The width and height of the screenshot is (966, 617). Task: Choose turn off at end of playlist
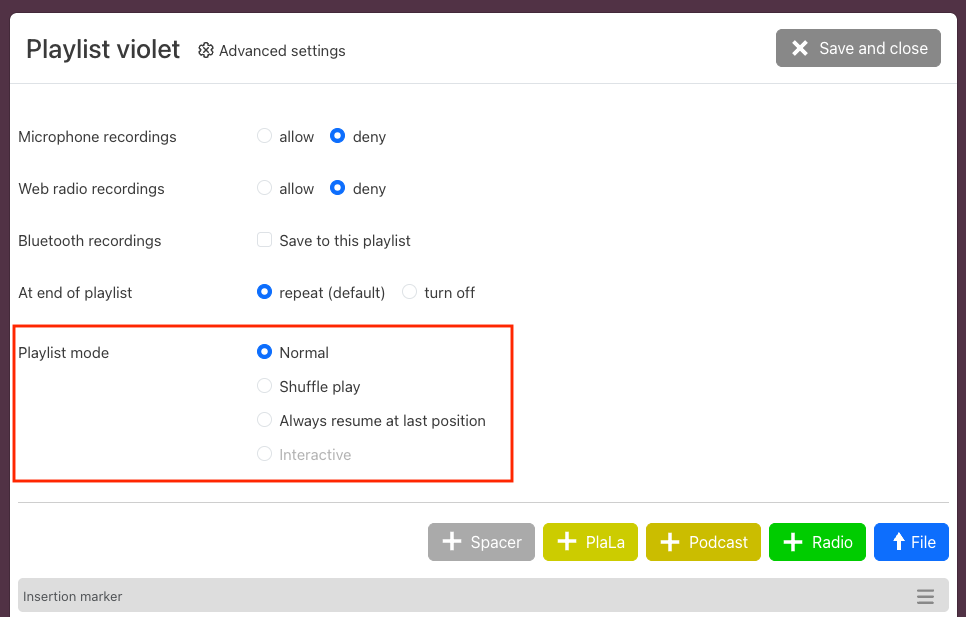pyautogui.click(x=410, y=292)
